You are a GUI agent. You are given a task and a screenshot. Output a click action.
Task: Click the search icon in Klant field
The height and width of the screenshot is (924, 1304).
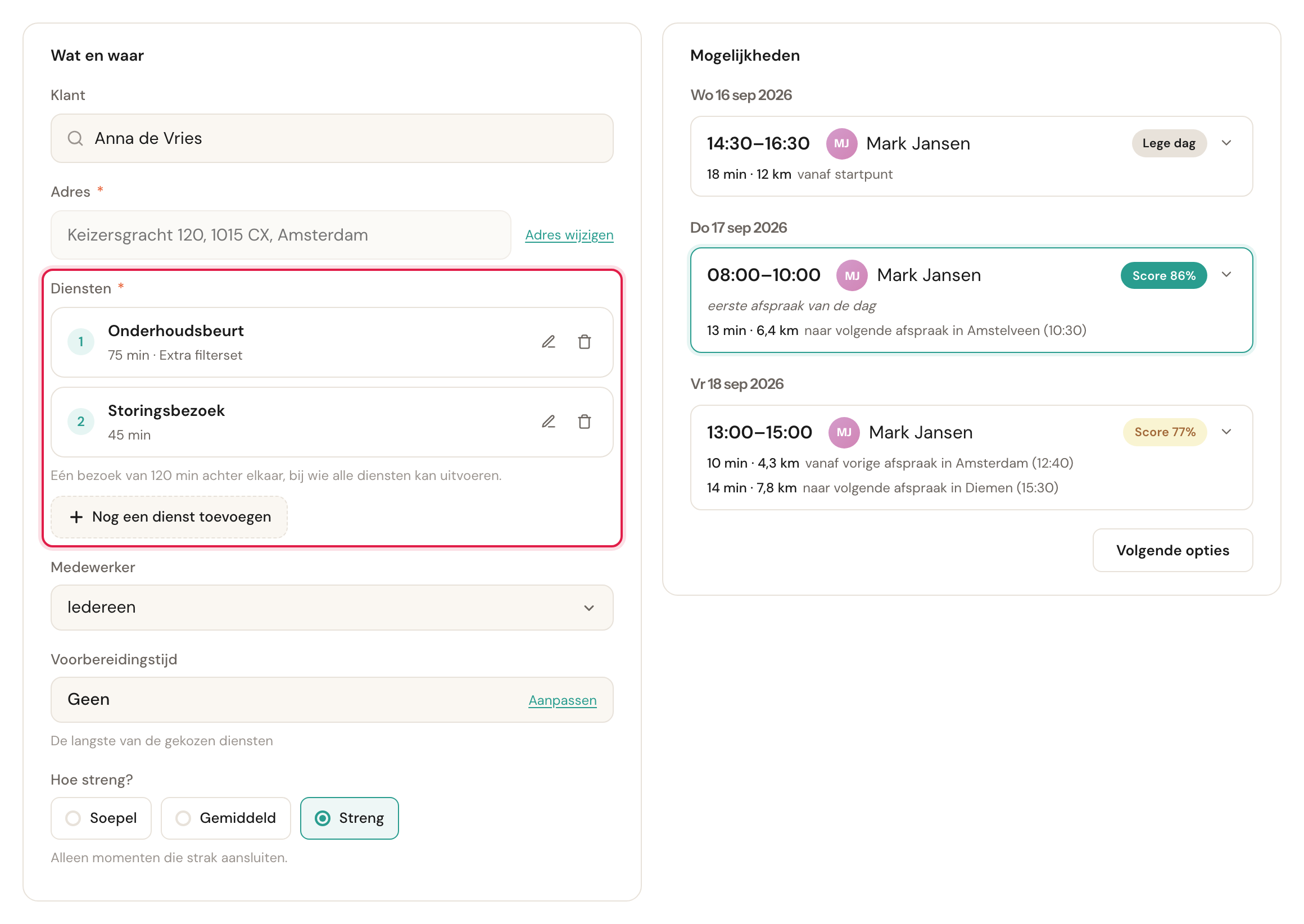[x=75, y=138]
